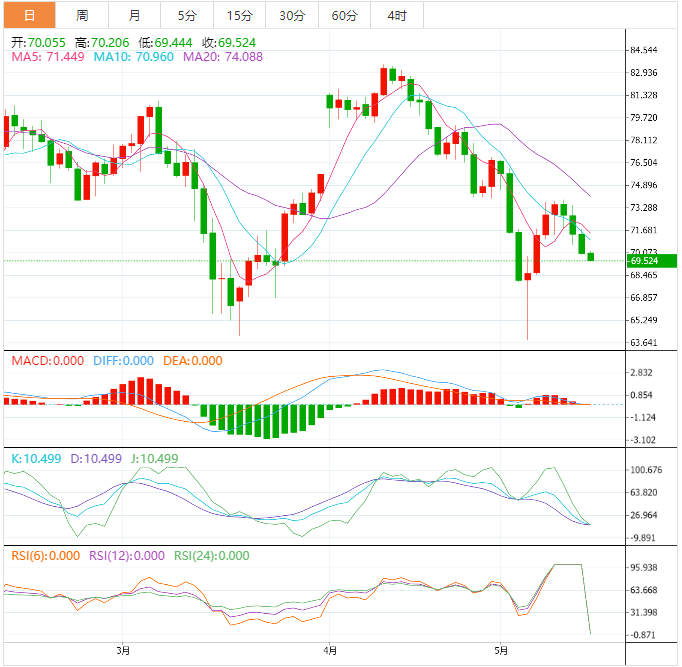Open the 60分 timeframe tab
682x667 pixels.
tap(344, 15)
